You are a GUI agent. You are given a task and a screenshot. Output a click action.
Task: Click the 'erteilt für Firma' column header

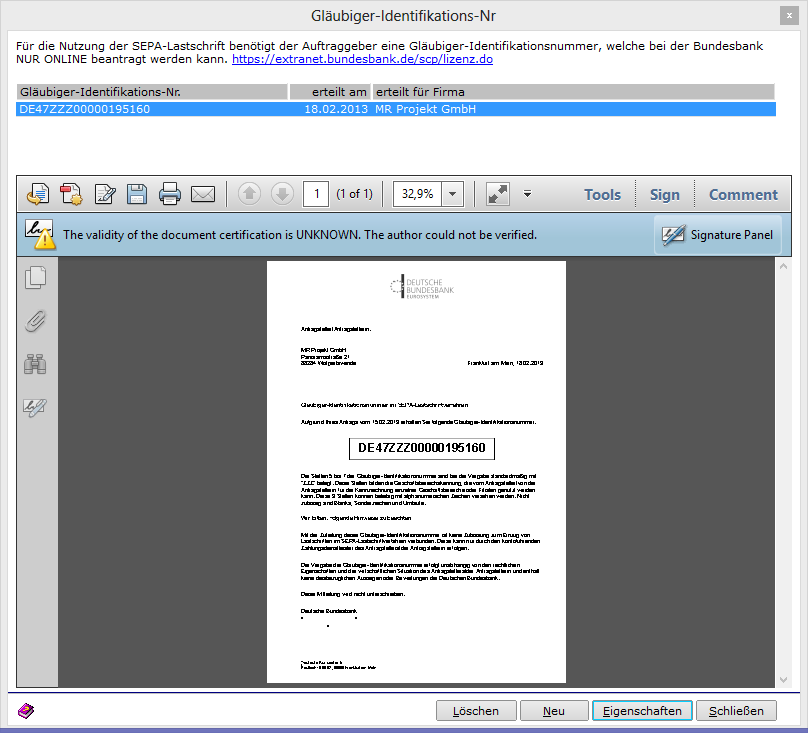pos(573,92)
